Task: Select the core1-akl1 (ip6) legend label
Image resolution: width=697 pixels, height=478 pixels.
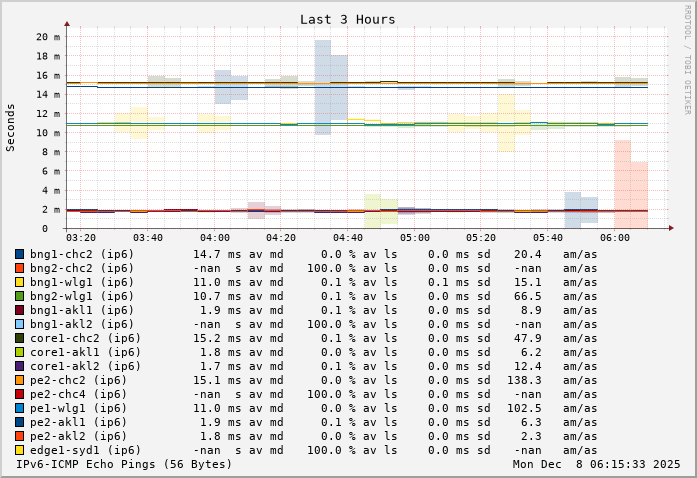Action: [x=85, y=352]
